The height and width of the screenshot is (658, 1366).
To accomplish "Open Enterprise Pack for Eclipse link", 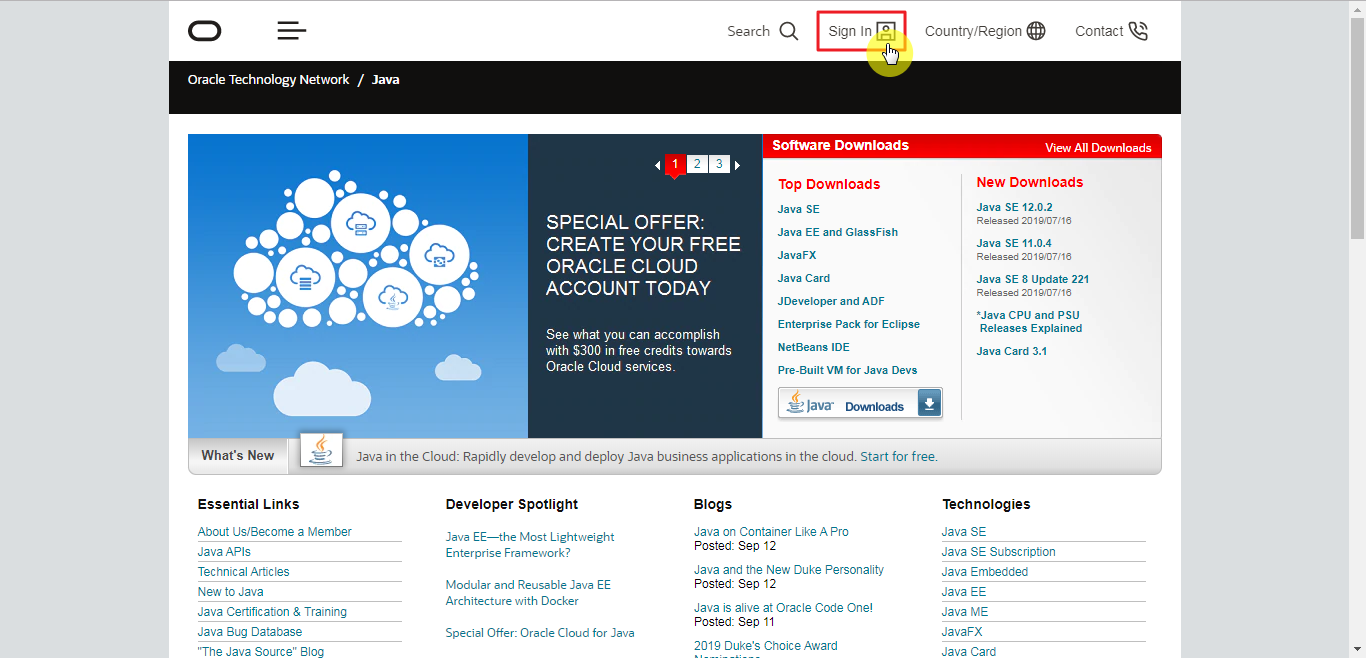I will tap(849, 324).
